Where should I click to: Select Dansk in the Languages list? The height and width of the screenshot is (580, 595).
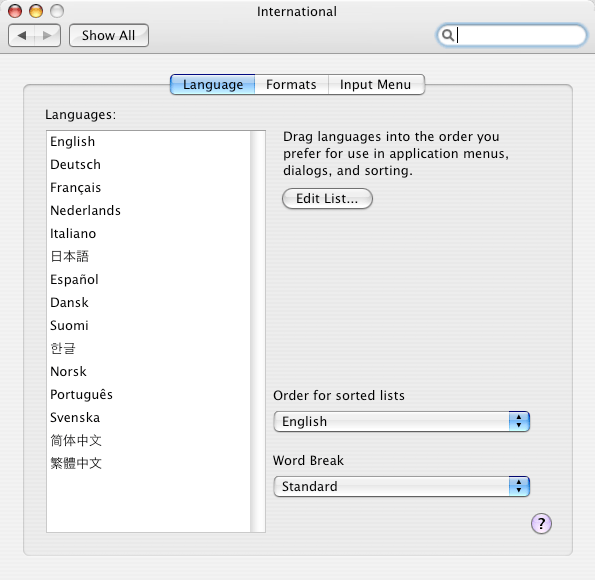(148, 303)
